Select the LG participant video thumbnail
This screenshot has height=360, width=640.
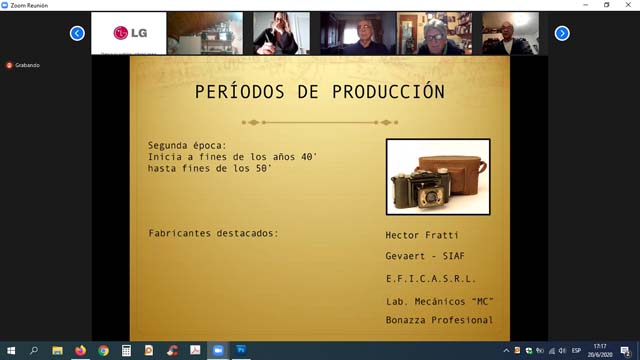tap(129, 33)
